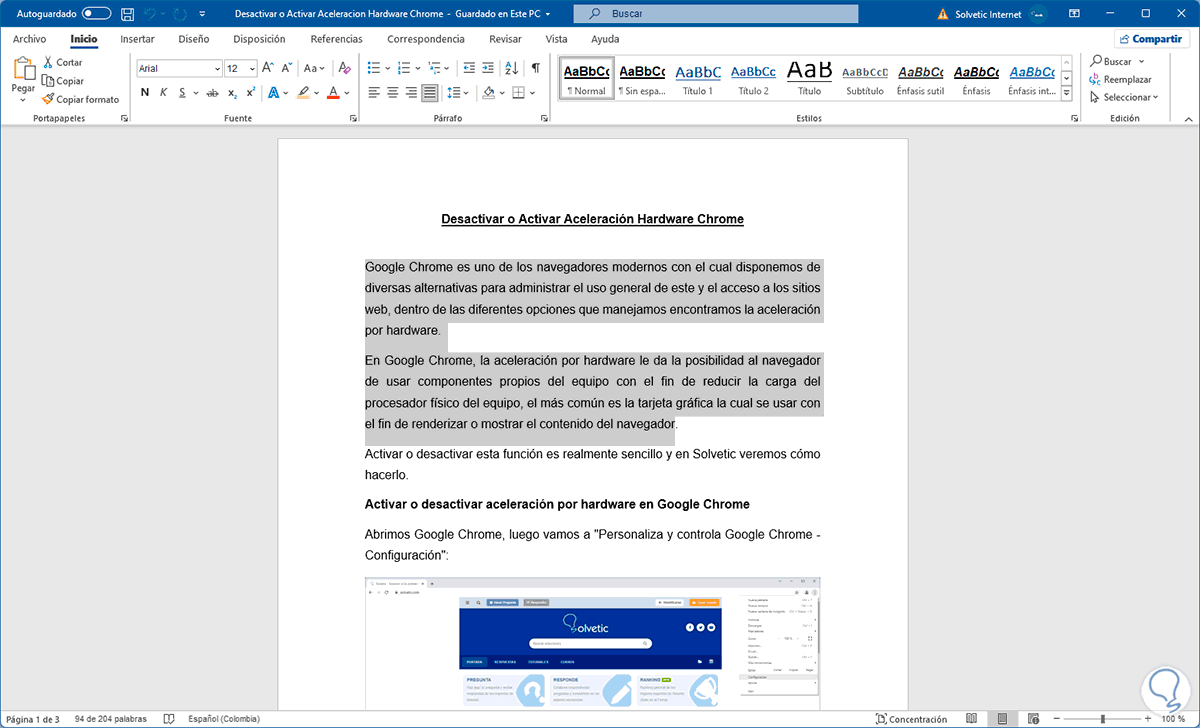Toggle bold N formatting
This screenshot has height=728, width=1200.
click(145, 92)
